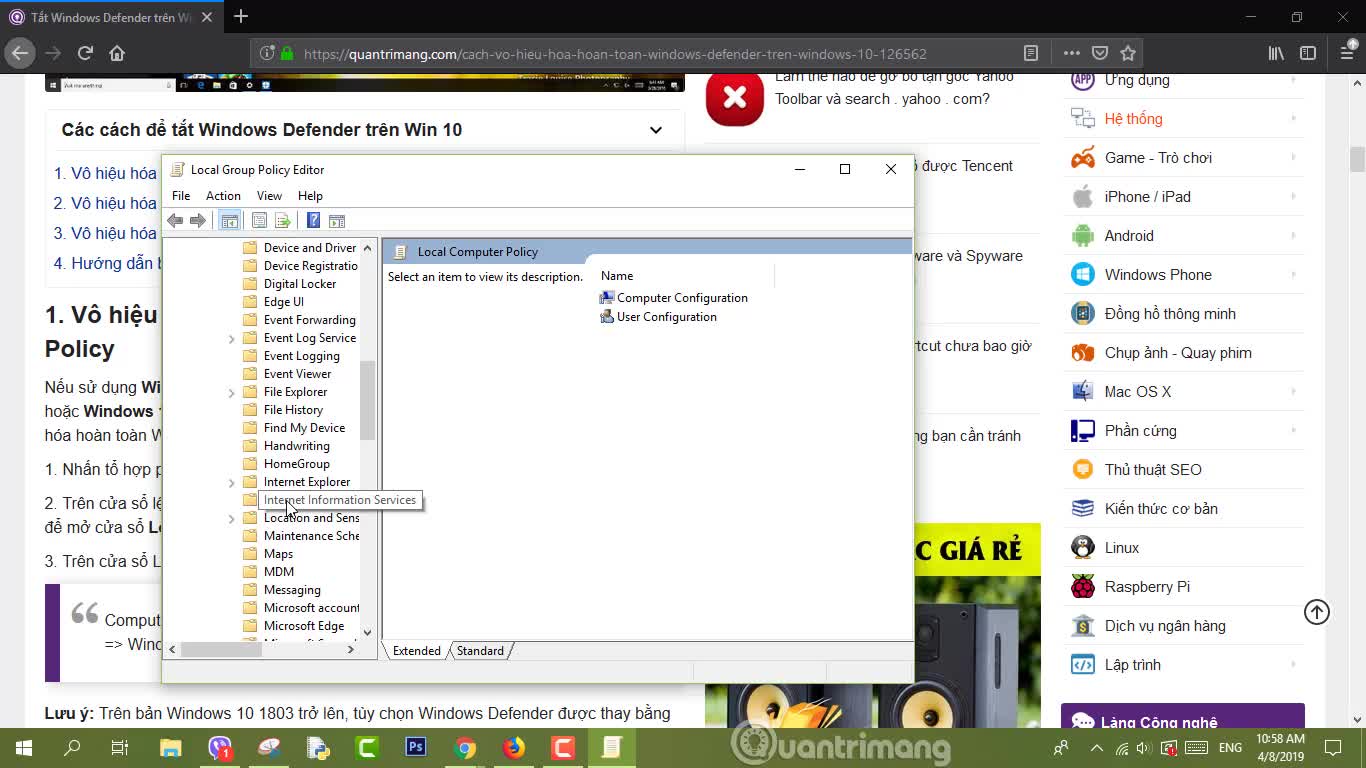Open the Windows Phone category link
1366x768 pixels.
[1158, 275]
